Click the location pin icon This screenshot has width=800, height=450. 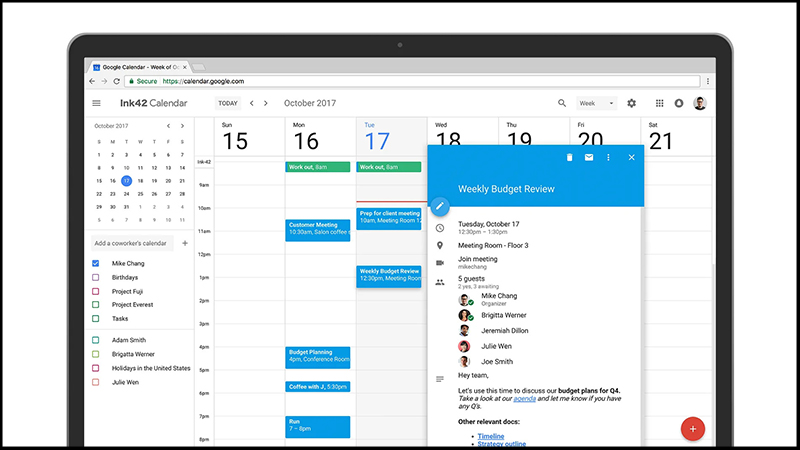(x=440, y=245)
